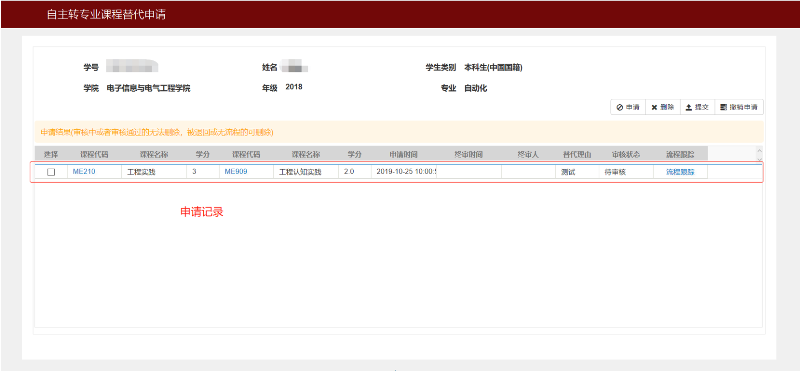Click the table scrollbar up arrow
The height and width of the screenshot is (371, 800).
click(x=759, y=151)
